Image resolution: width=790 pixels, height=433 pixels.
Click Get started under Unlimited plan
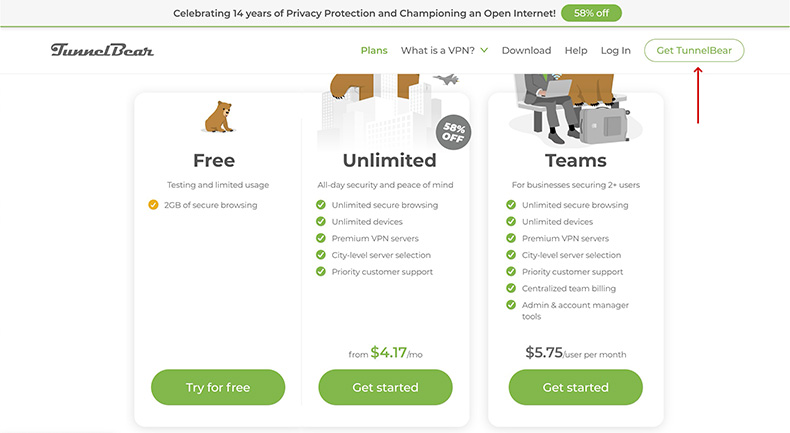point(385,387)
